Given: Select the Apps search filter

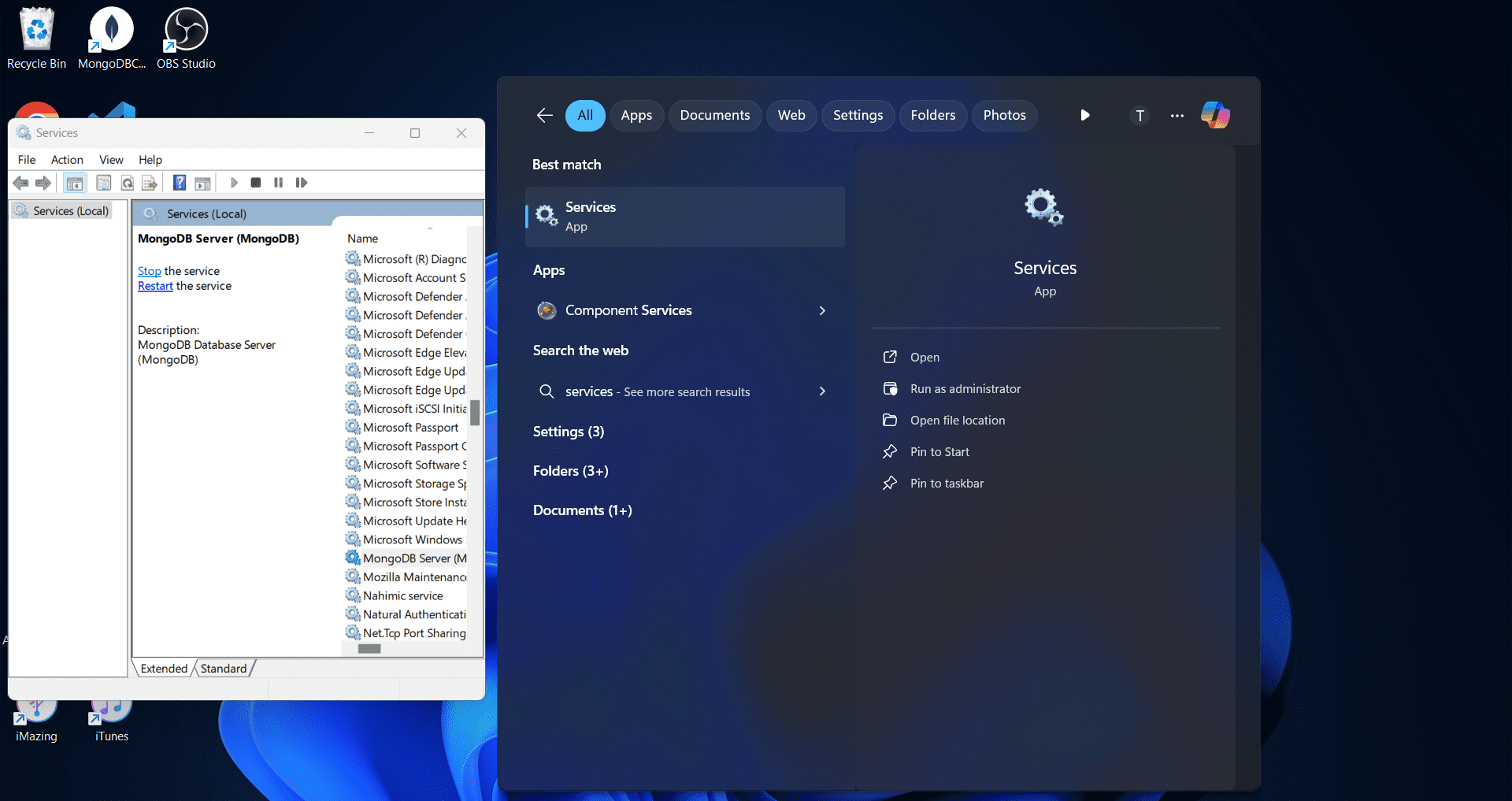Looking at the screenshot, I should [636, 116].
